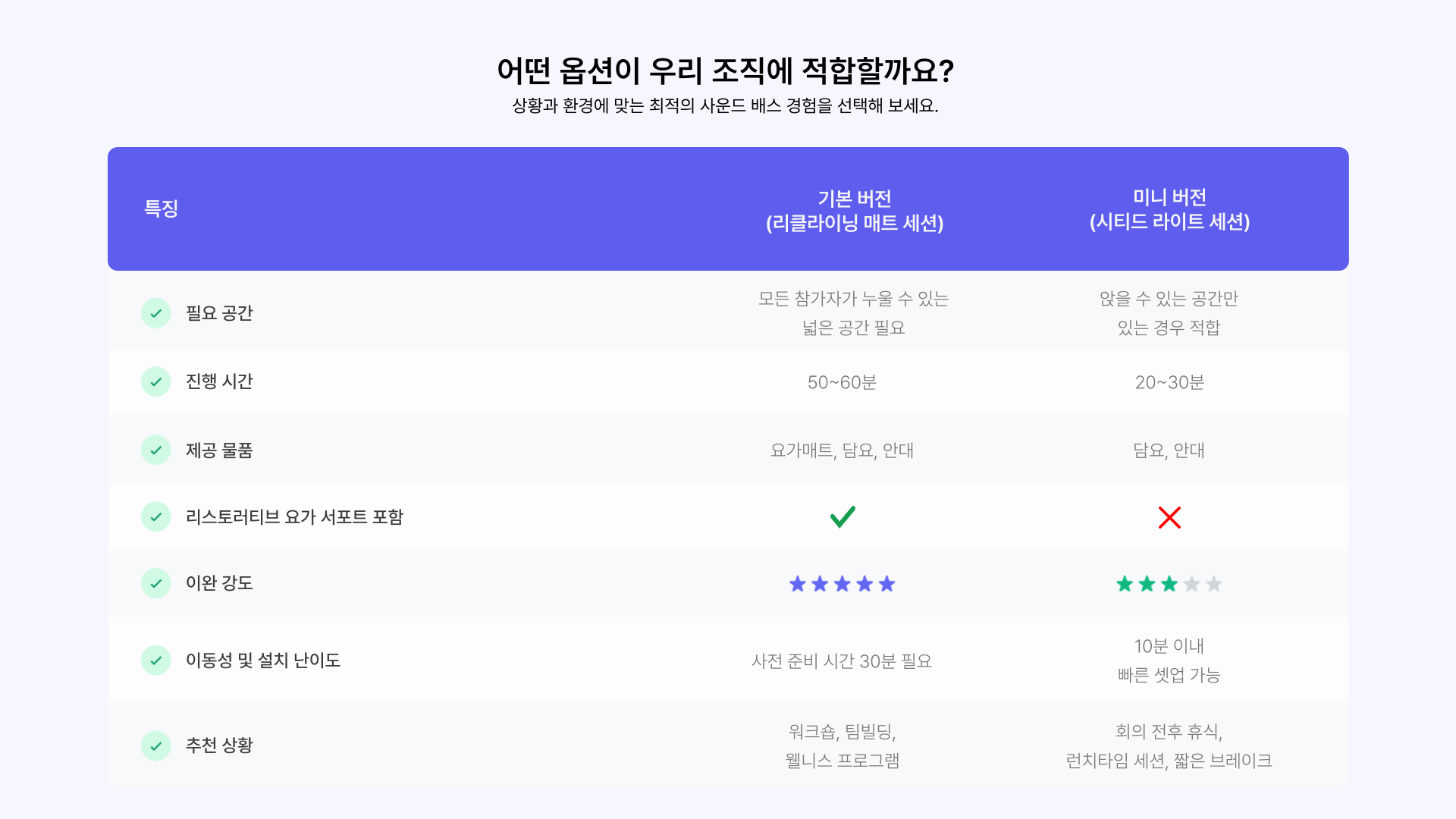Viewport: 1456px width, 819px height.
Task: Click the check icon beside 이동성 및 설치 난이도
Action: (155, 661)
